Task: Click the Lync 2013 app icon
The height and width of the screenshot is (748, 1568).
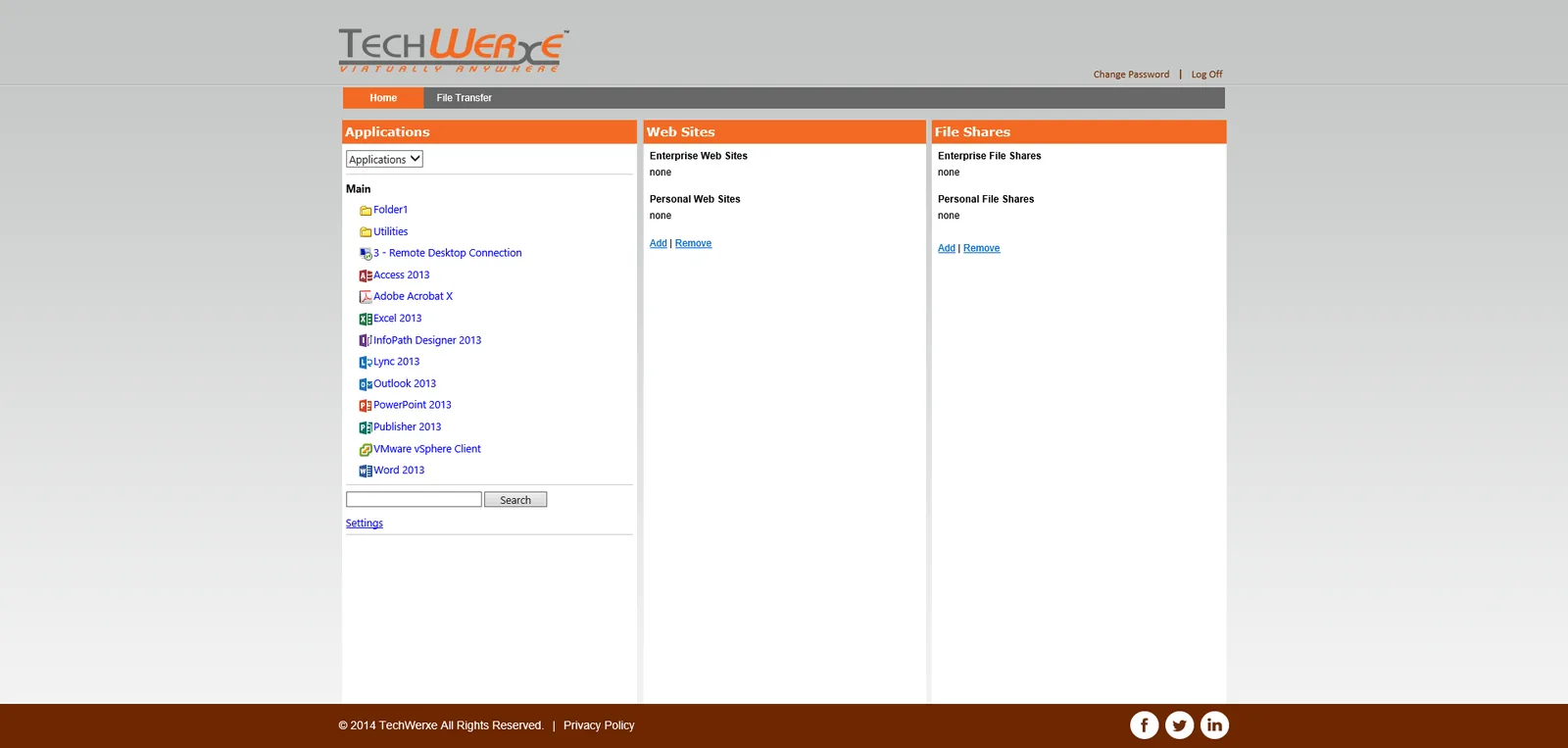Action: 366,363
